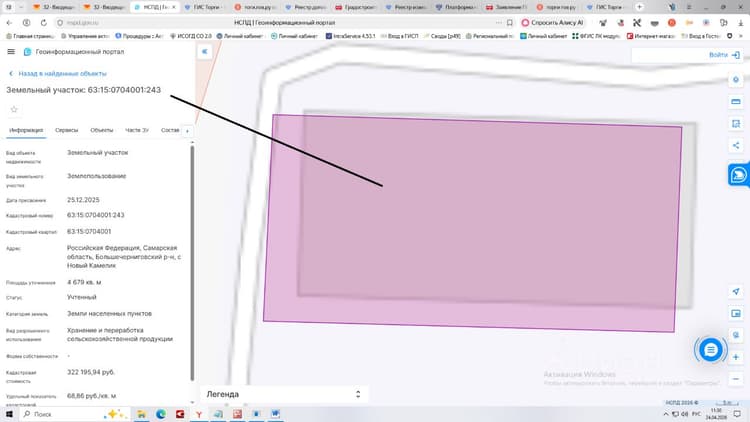Select the measure ruler tool on map

(x=736, y=101)
